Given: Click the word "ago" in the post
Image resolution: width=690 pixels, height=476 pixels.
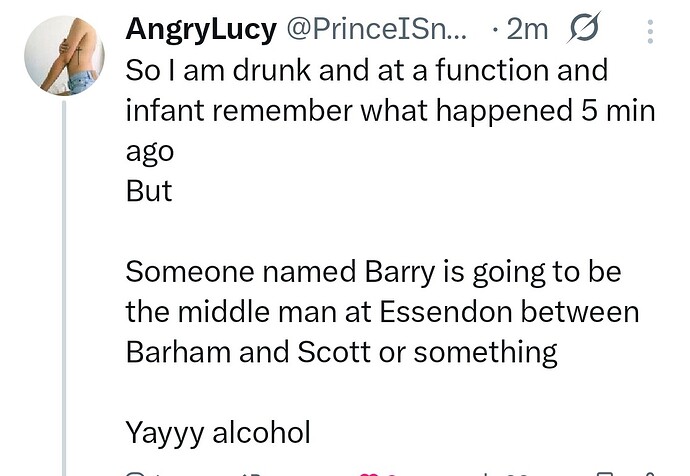Looking at the screenshot, I should pyautogui.click(x=150, y=151).
